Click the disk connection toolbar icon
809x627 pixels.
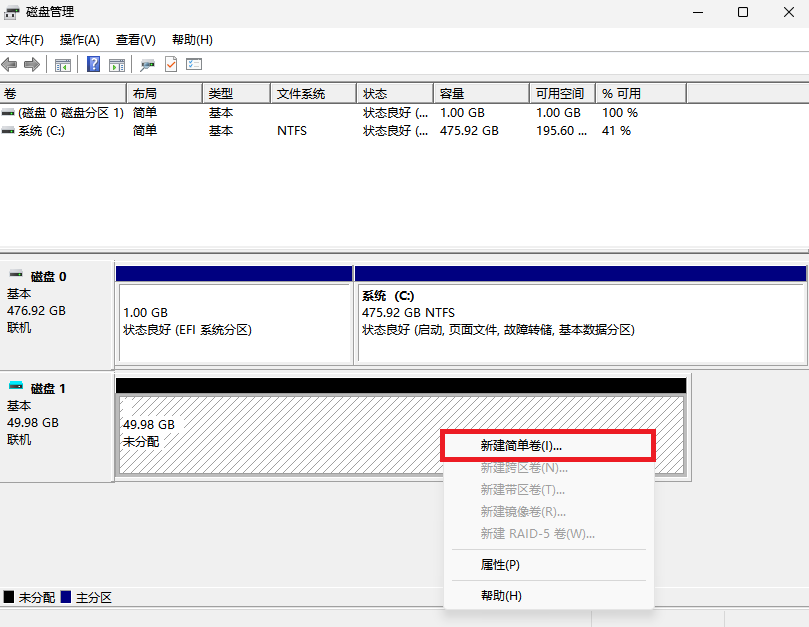pos(147,65)
